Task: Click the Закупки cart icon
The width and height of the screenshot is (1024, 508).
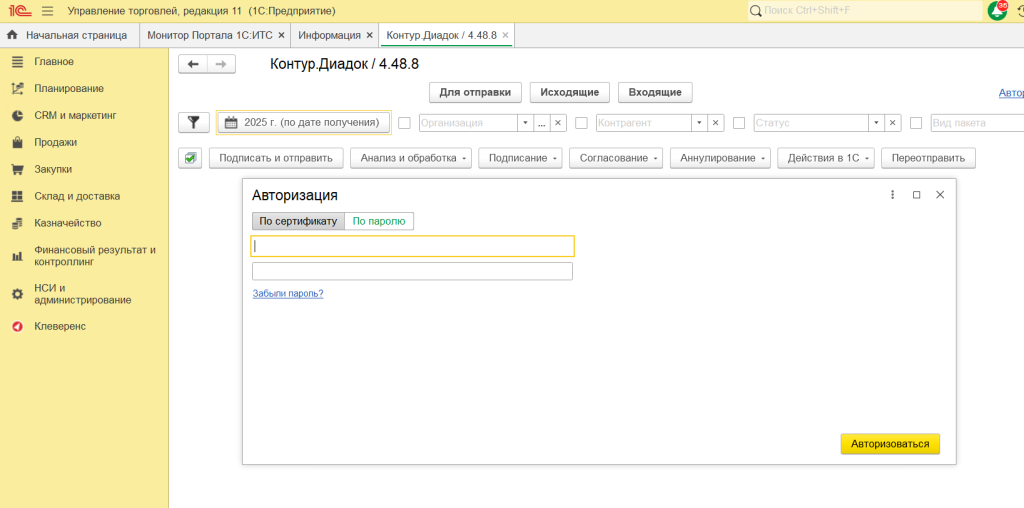Action: click(x=18, y=169)
